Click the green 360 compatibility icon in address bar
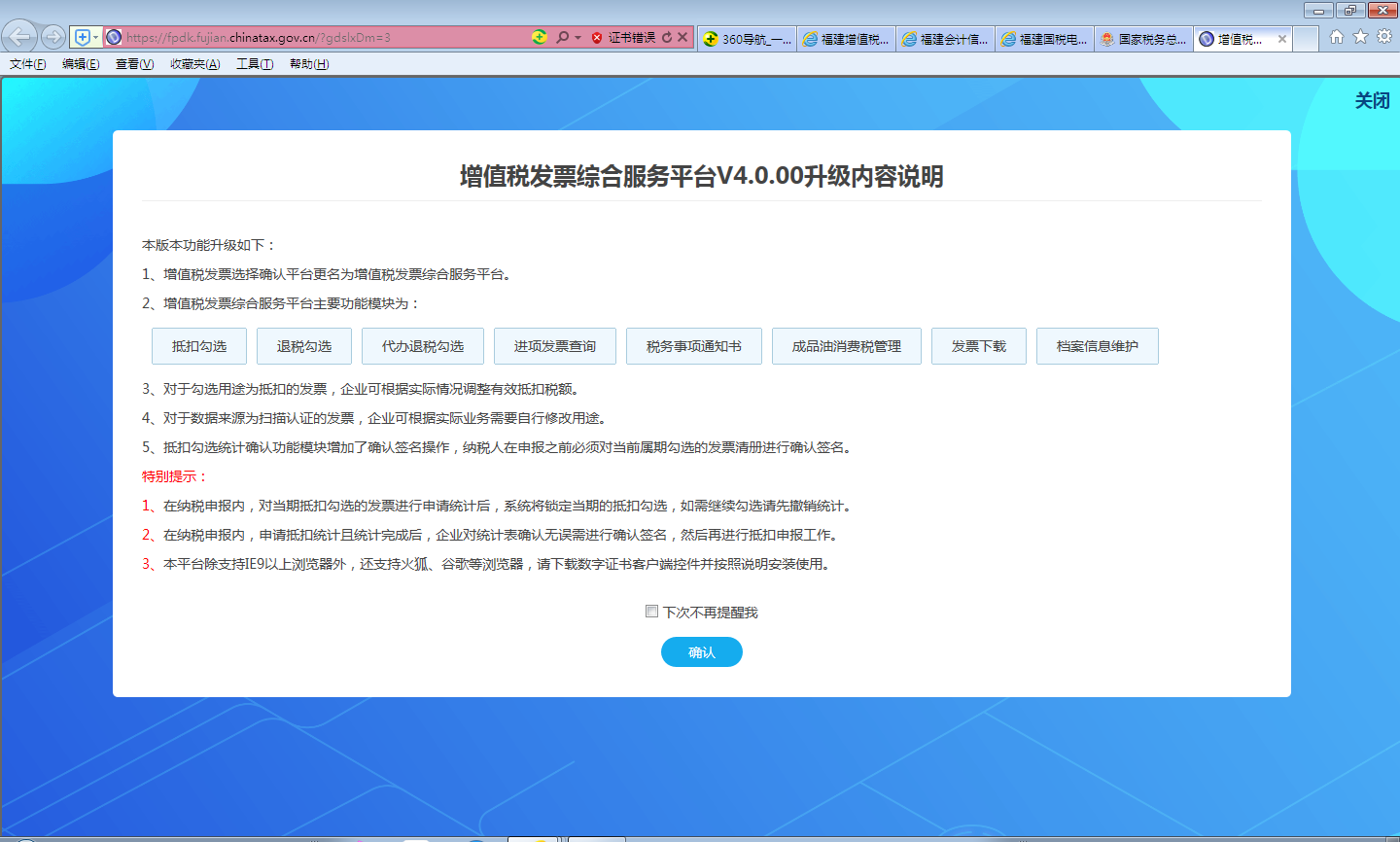 (540, 37)
